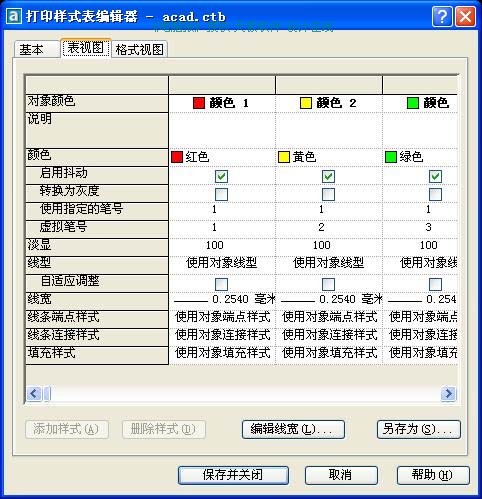Select the red 颜色 1 header swatch

click(199, 103)
